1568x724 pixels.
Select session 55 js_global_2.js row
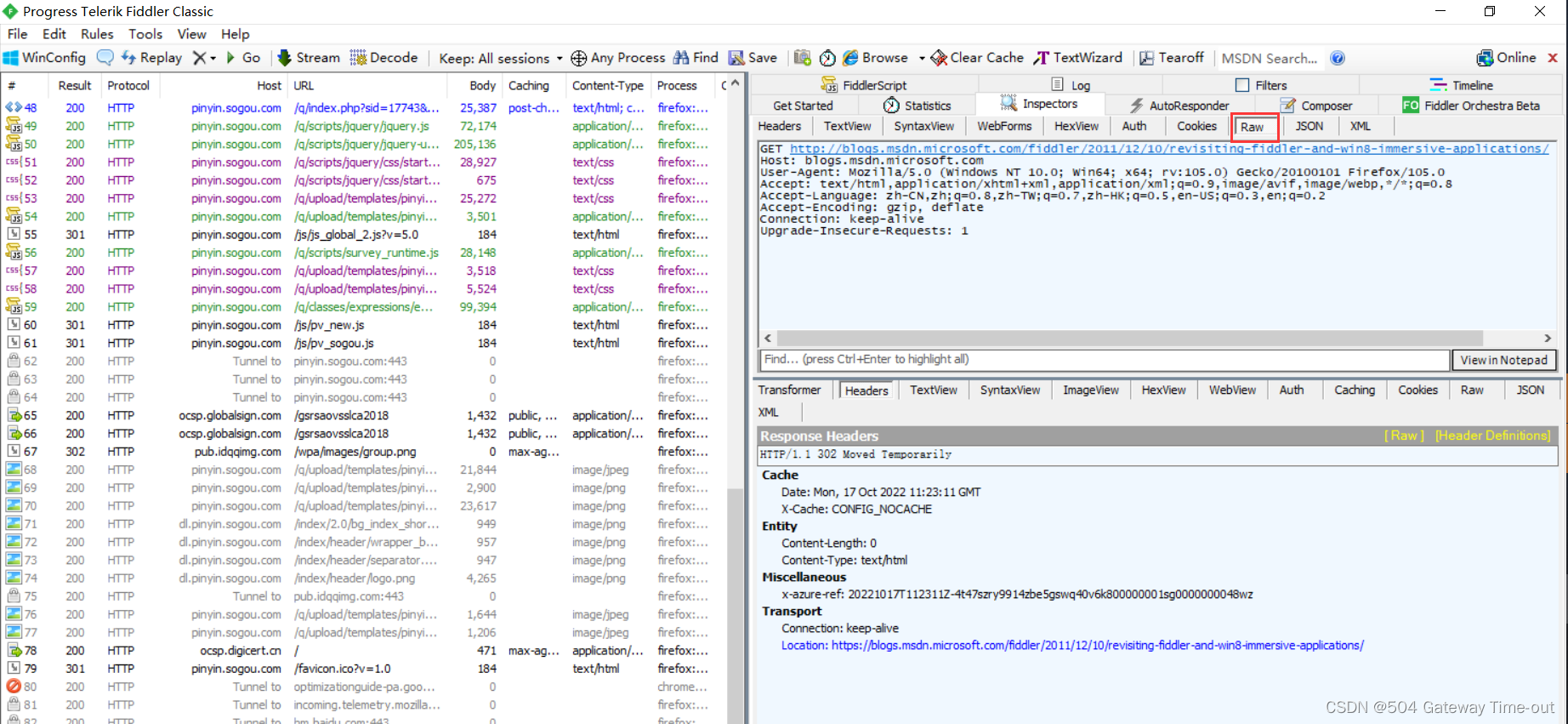click(x=364, y=235)
